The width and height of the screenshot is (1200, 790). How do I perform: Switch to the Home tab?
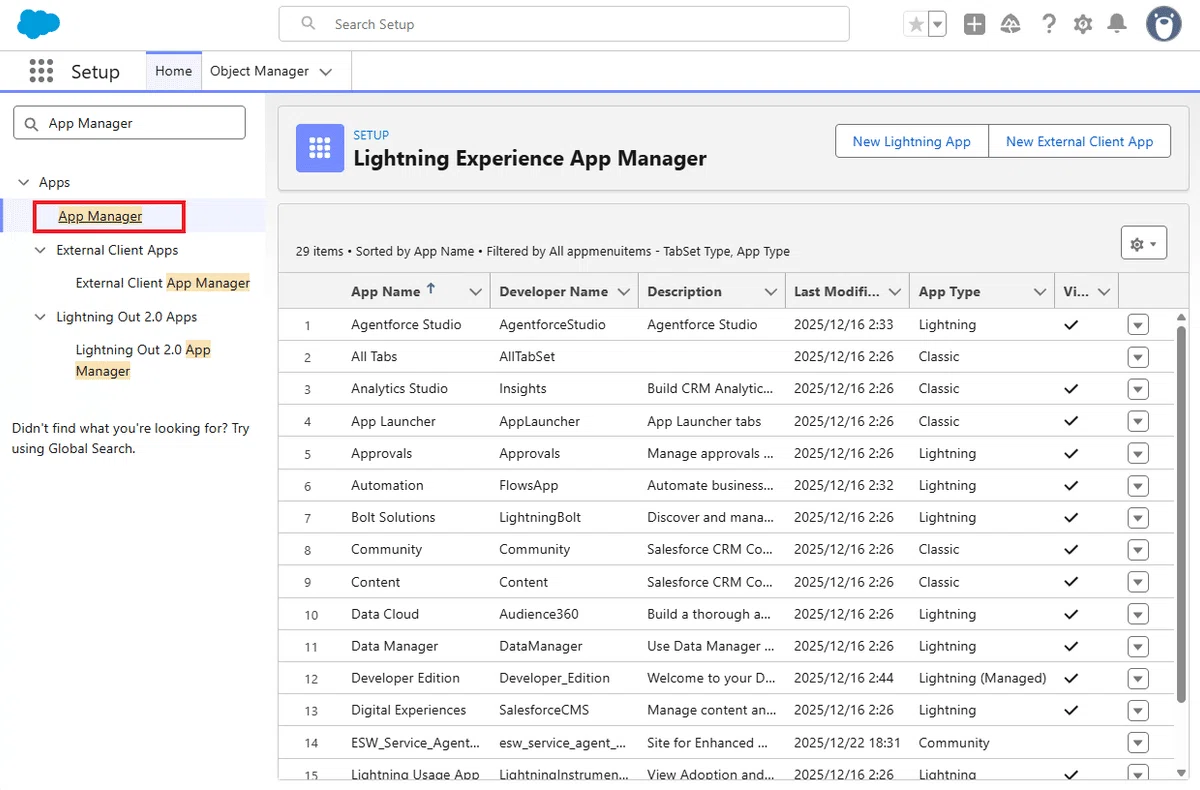tap(173, 71)
